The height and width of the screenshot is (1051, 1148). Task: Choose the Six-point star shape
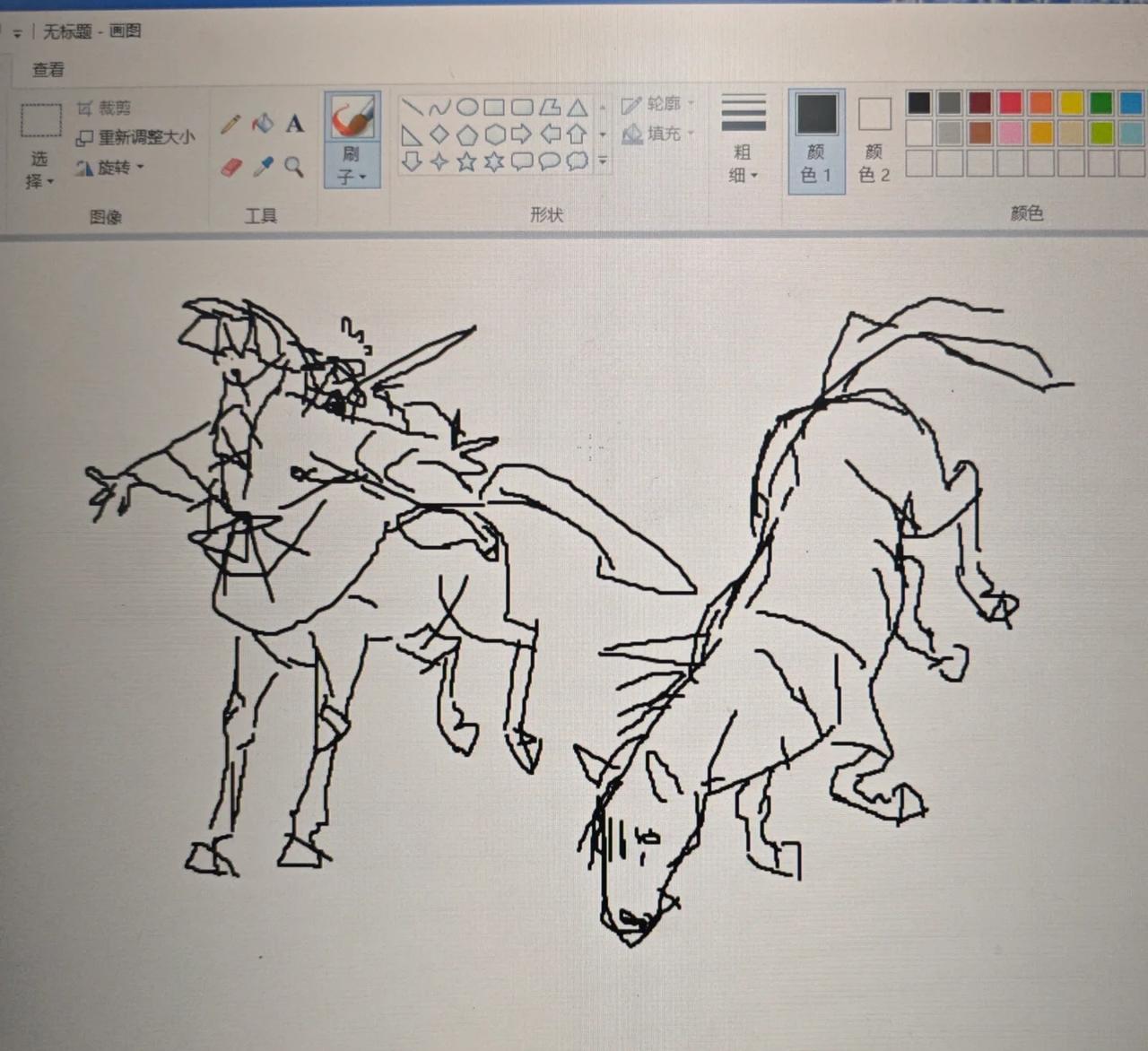pyautogui.click(x=494, y=162)
